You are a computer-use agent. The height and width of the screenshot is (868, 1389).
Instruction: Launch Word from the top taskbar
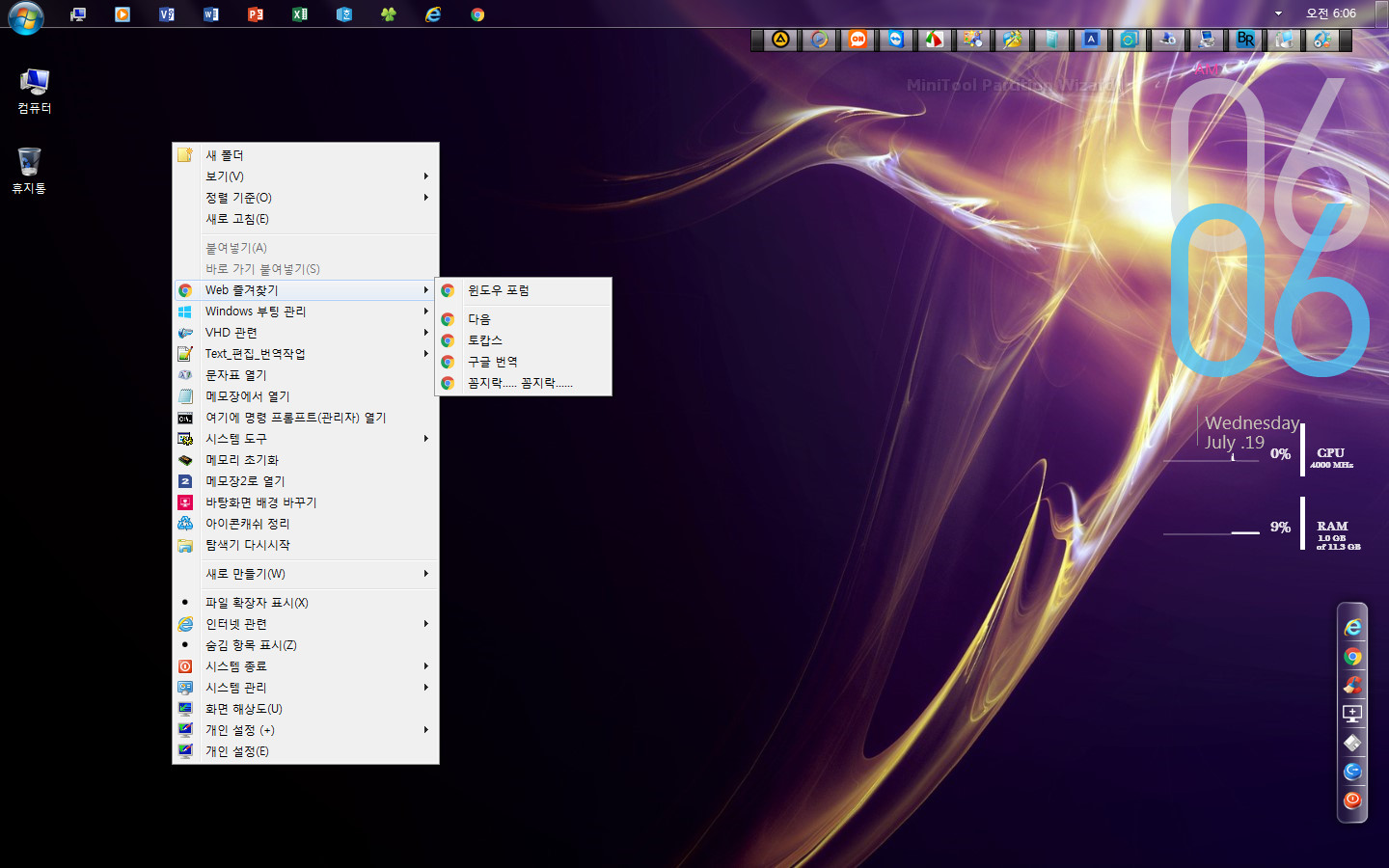[x=211, y=14]
